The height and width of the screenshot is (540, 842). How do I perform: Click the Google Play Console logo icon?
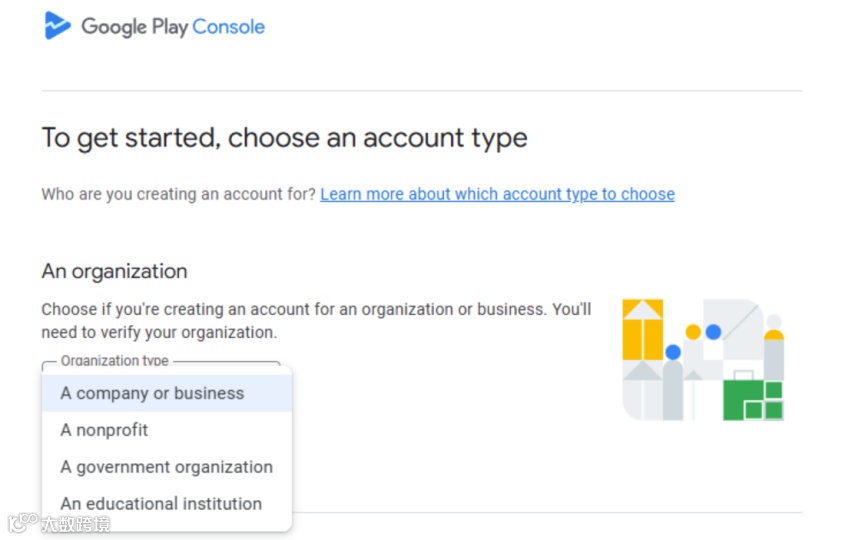pos(58,26)
